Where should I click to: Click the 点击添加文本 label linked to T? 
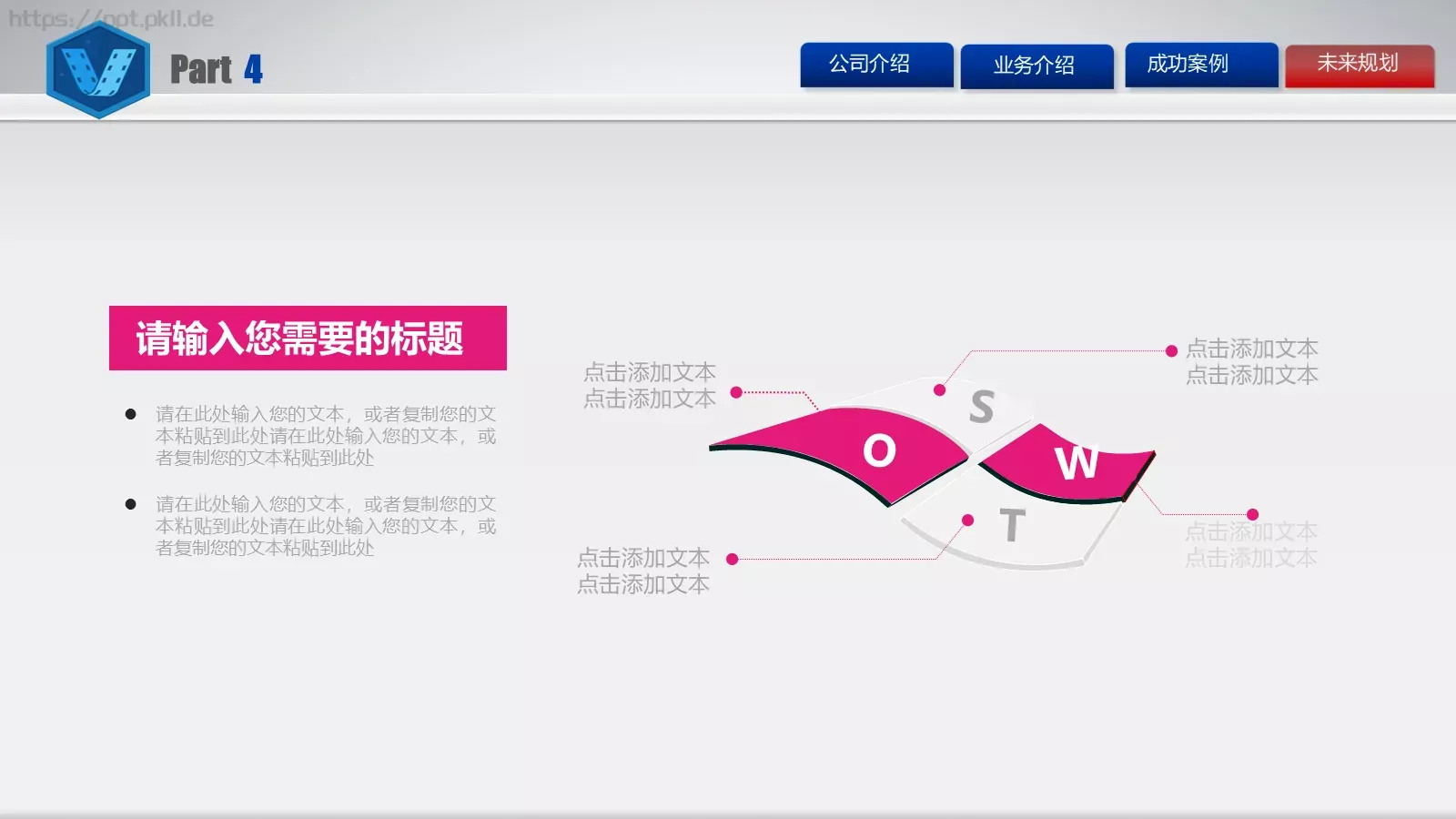[643, 571]
